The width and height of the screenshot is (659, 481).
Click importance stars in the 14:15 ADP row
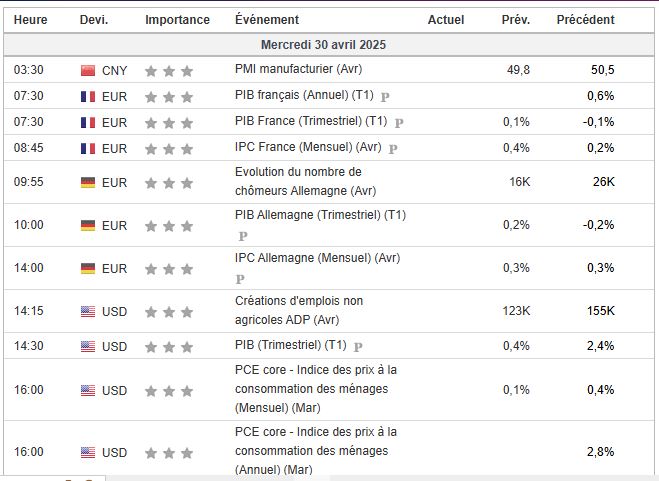coord(168,312)
